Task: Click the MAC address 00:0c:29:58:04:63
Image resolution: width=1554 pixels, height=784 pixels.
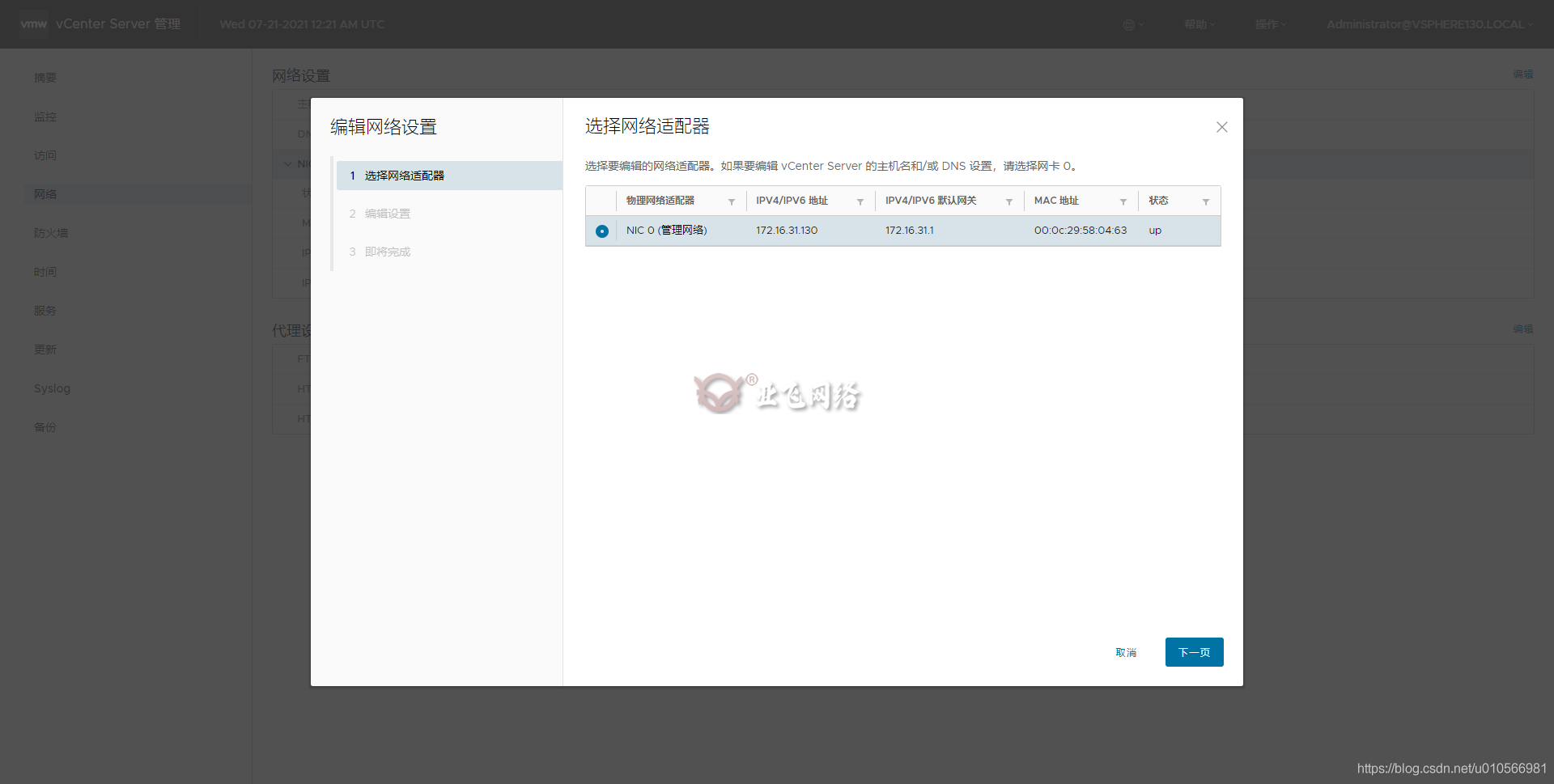Action: pyautogui.click(x=1081, y=231)
